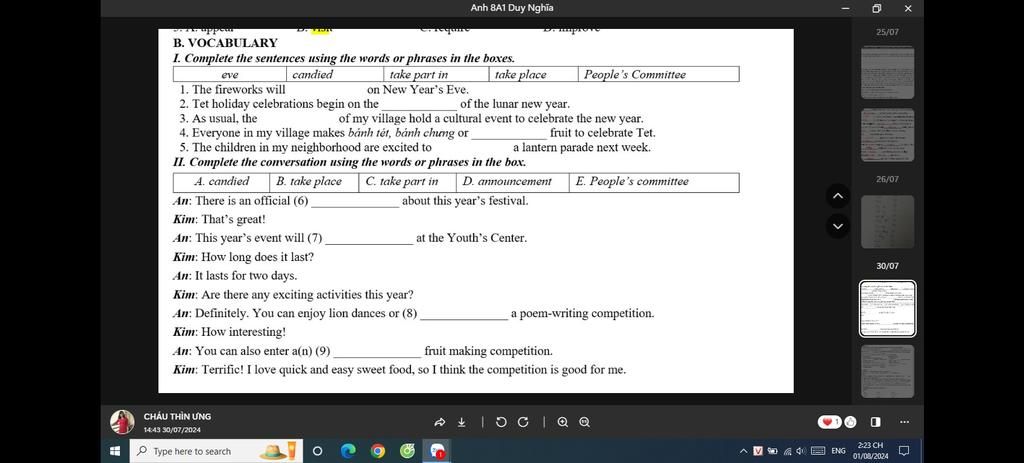Toggle the thumbnail sidebar panel icon

(875, 422)
